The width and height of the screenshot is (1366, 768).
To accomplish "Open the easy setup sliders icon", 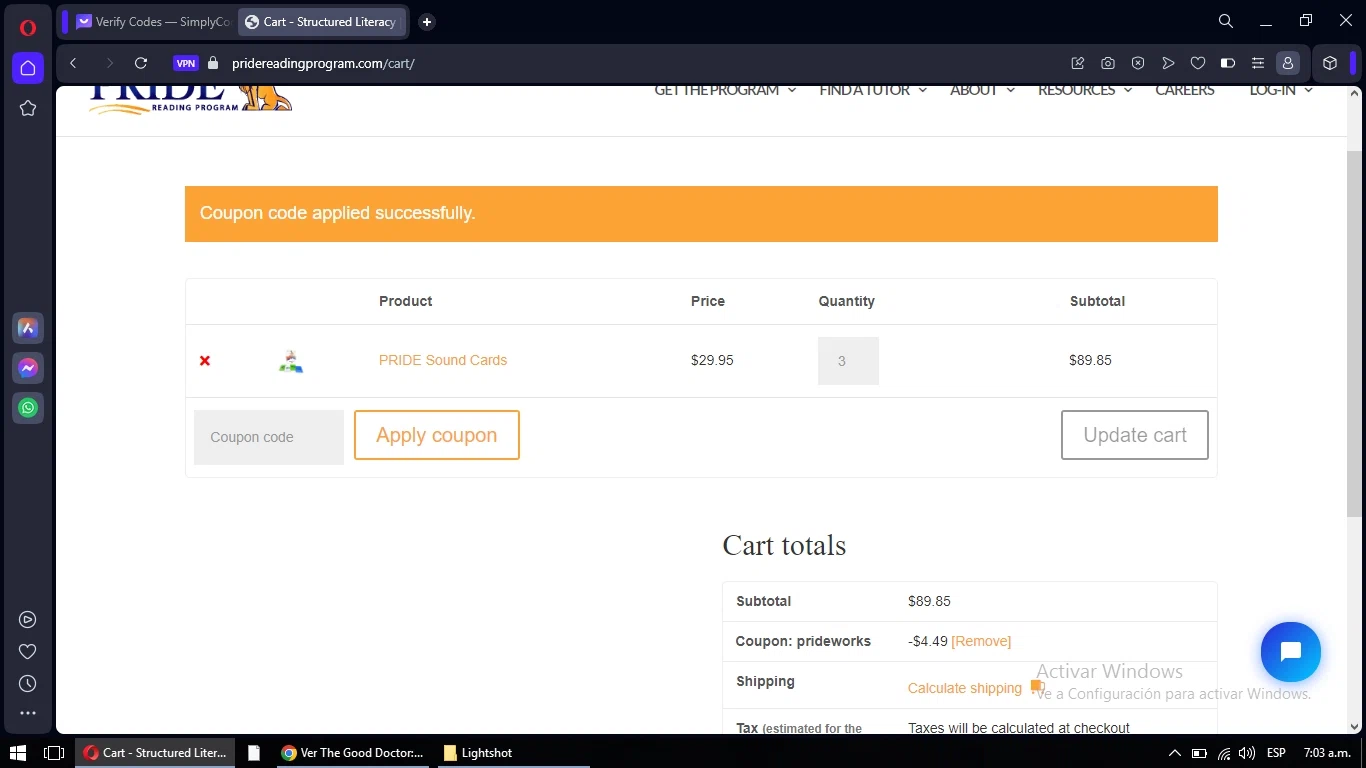I will [1258, 63].
